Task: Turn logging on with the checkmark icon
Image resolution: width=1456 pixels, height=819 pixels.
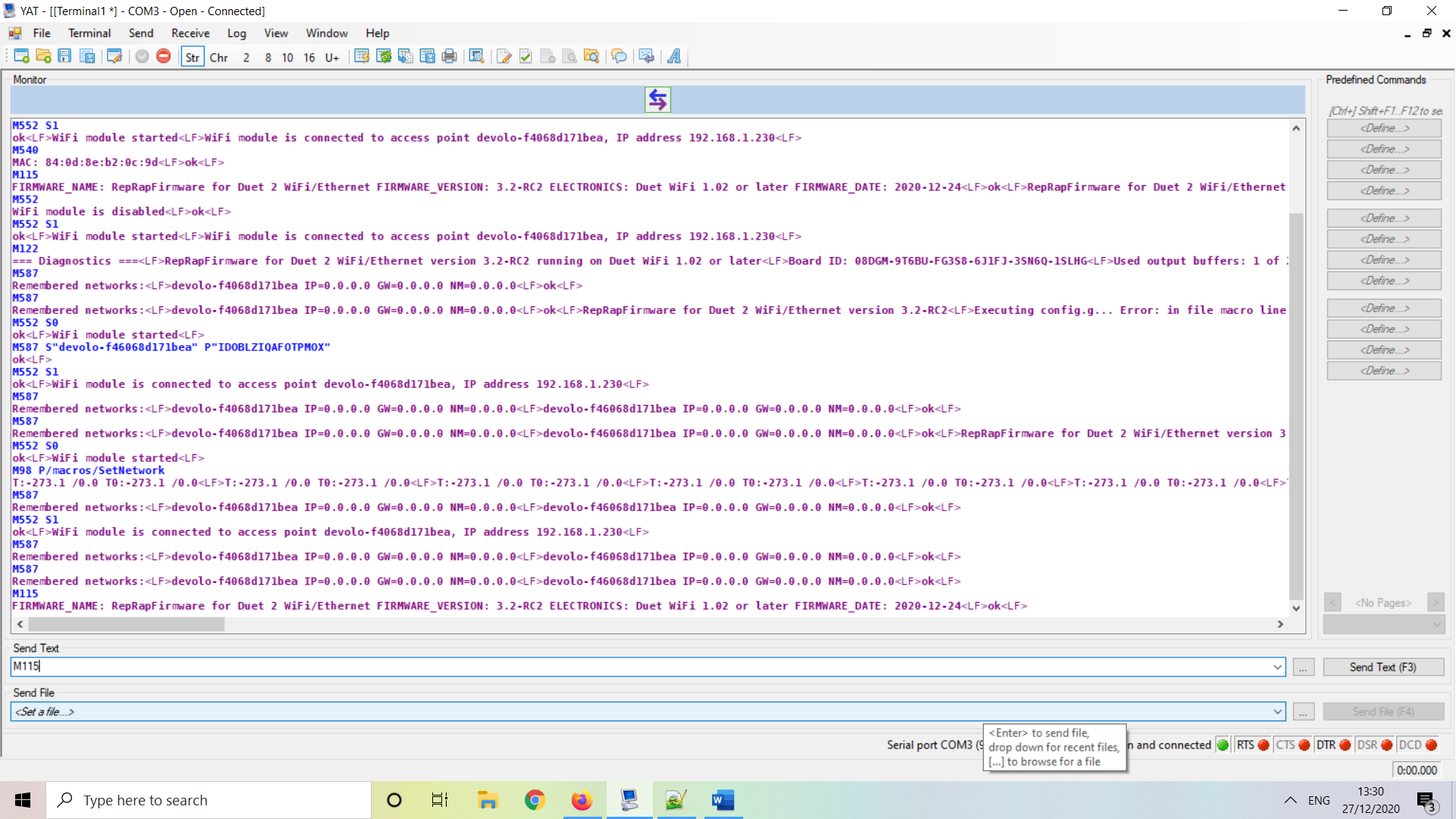Action: (x=526, y=57)
